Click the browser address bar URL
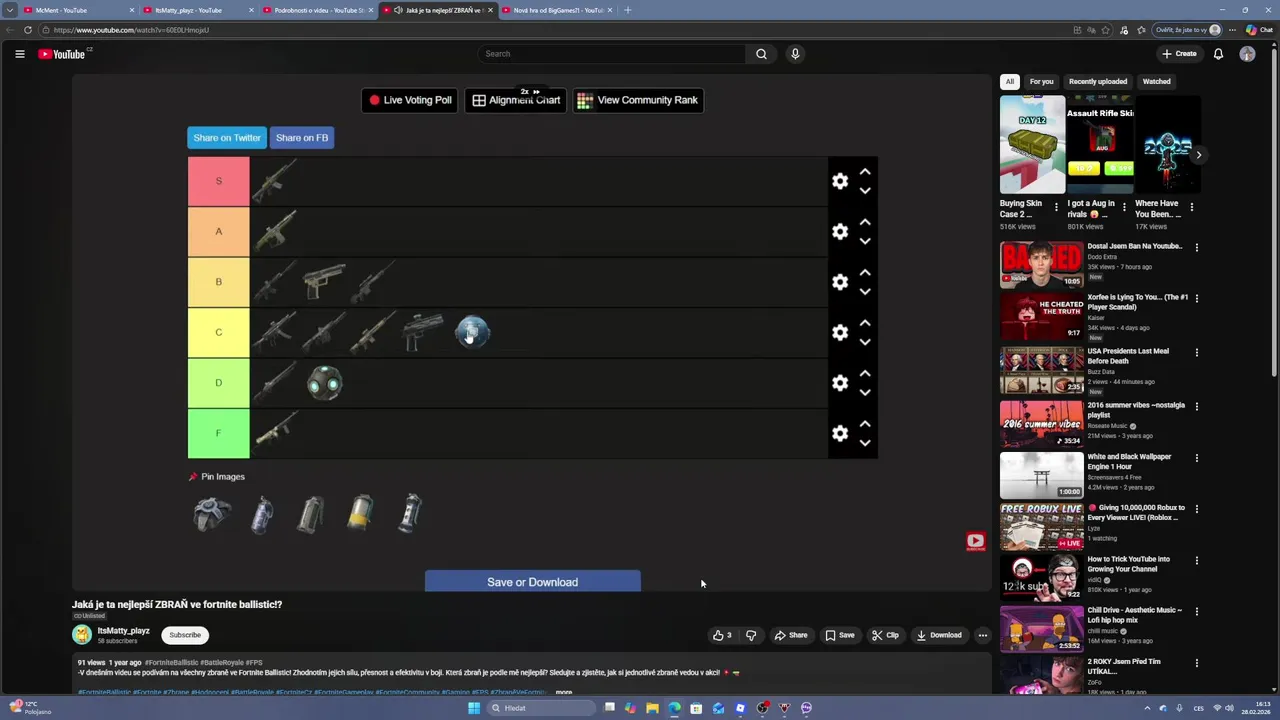The height and width of the screenshot is (720, 1280). point(132,30)
